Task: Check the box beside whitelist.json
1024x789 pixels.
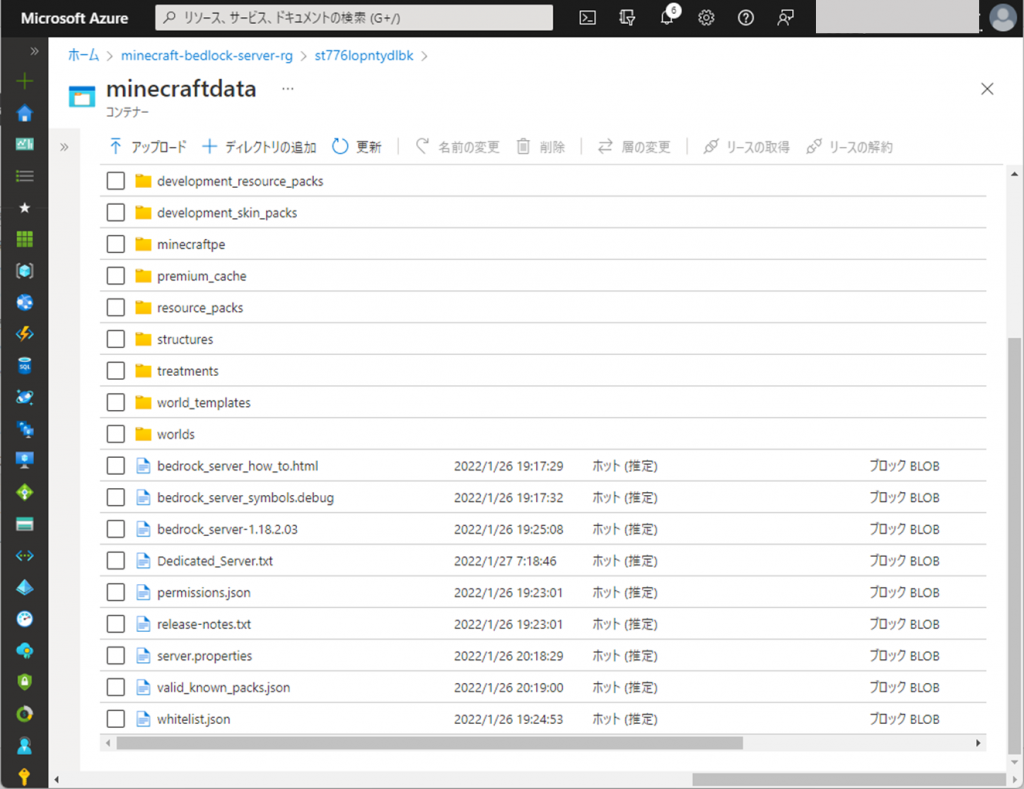Action: (x=116, y=719)
